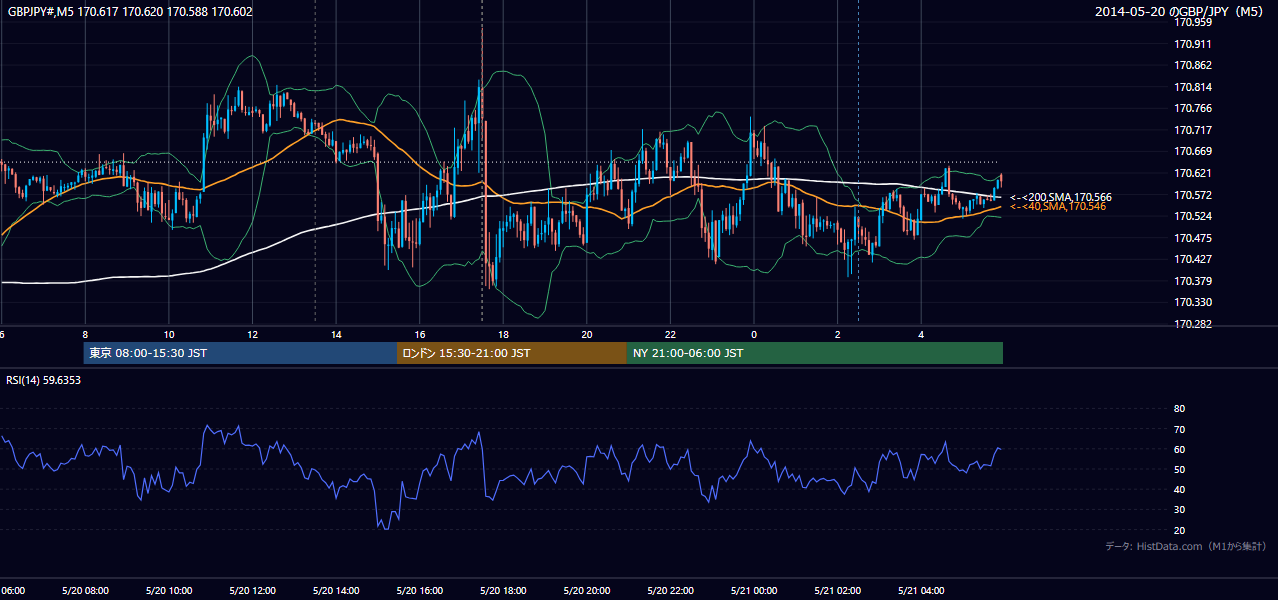1278x600 pixels.
Task: Select the ロンドン 15:30-21:00 JST session bar
Action: pos(512,353)
